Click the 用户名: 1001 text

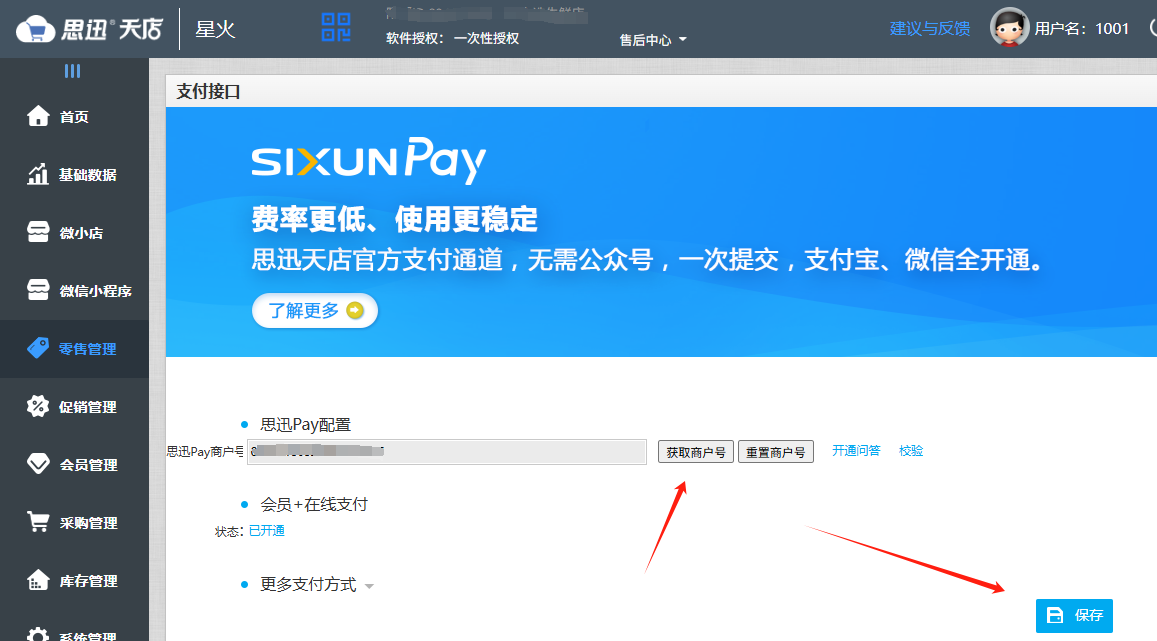coord(1082,29)
